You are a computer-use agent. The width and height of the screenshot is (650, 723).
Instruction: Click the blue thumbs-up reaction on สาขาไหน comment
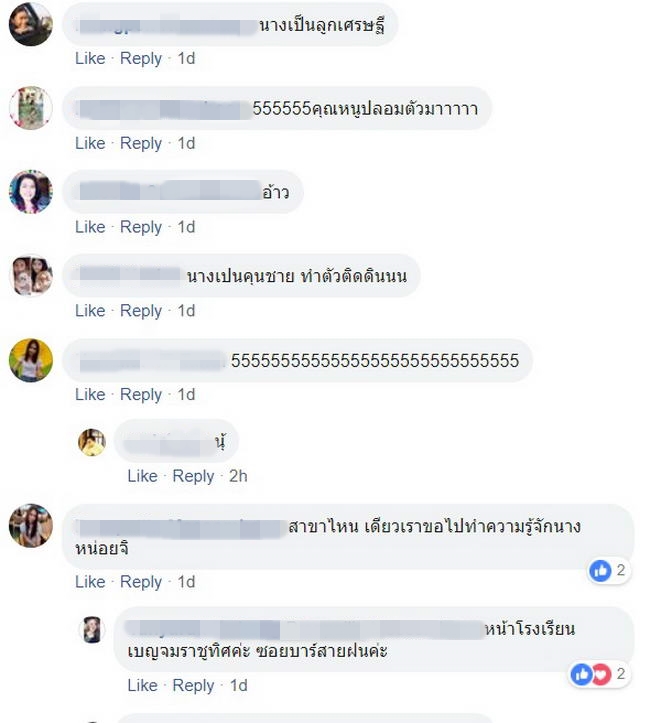tap(600, 571)
